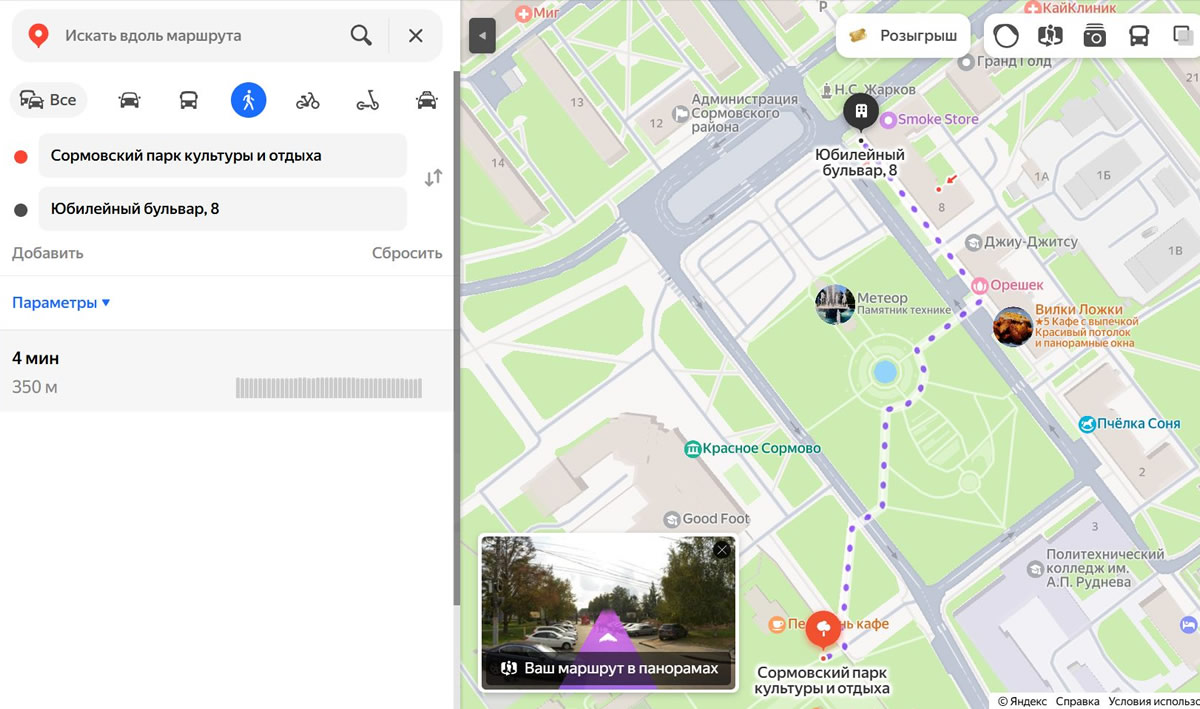Switch to bicycle route mode
The image size is (1200, 709).
(307, 100)
